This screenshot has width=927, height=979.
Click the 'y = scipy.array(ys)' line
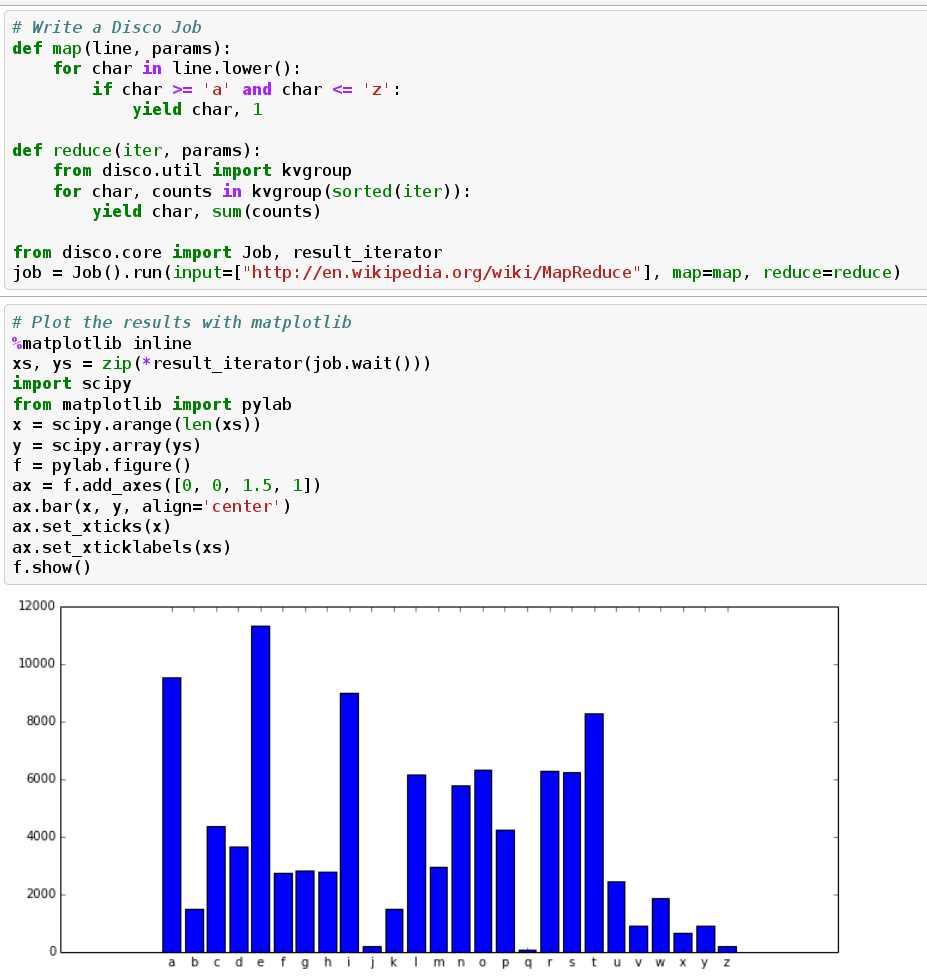[107, 445]
